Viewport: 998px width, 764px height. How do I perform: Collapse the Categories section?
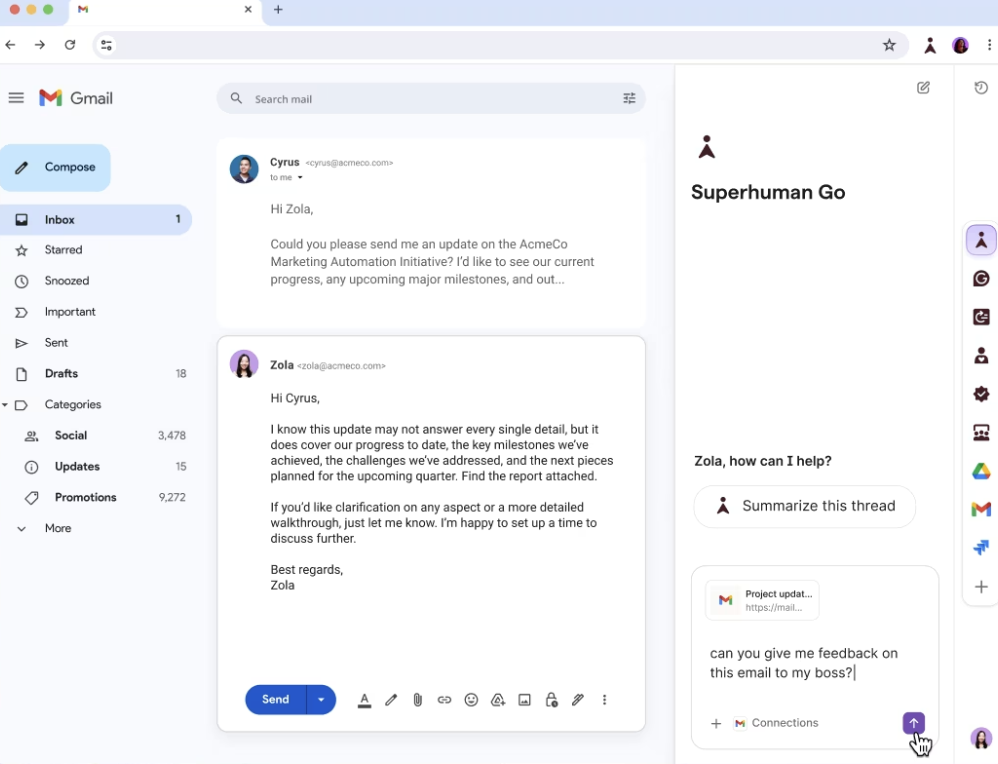click(4, 405)
